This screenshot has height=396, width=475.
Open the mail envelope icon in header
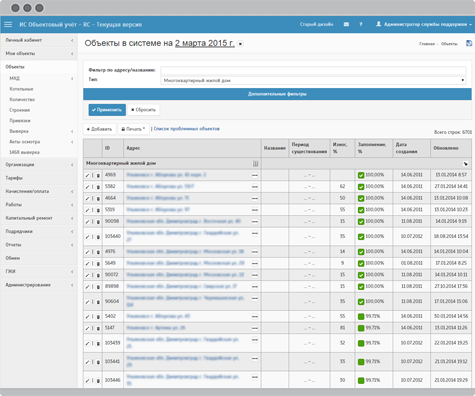point(346,24)
